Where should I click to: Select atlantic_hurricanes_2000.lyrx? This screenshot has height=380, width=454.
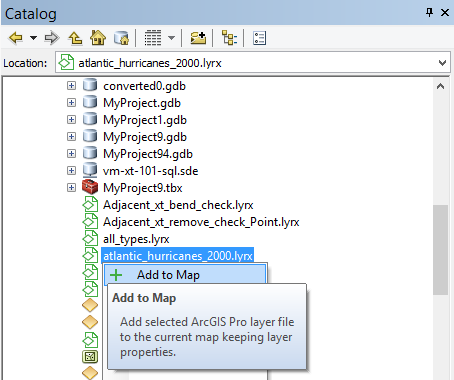[x=178, y=256]
